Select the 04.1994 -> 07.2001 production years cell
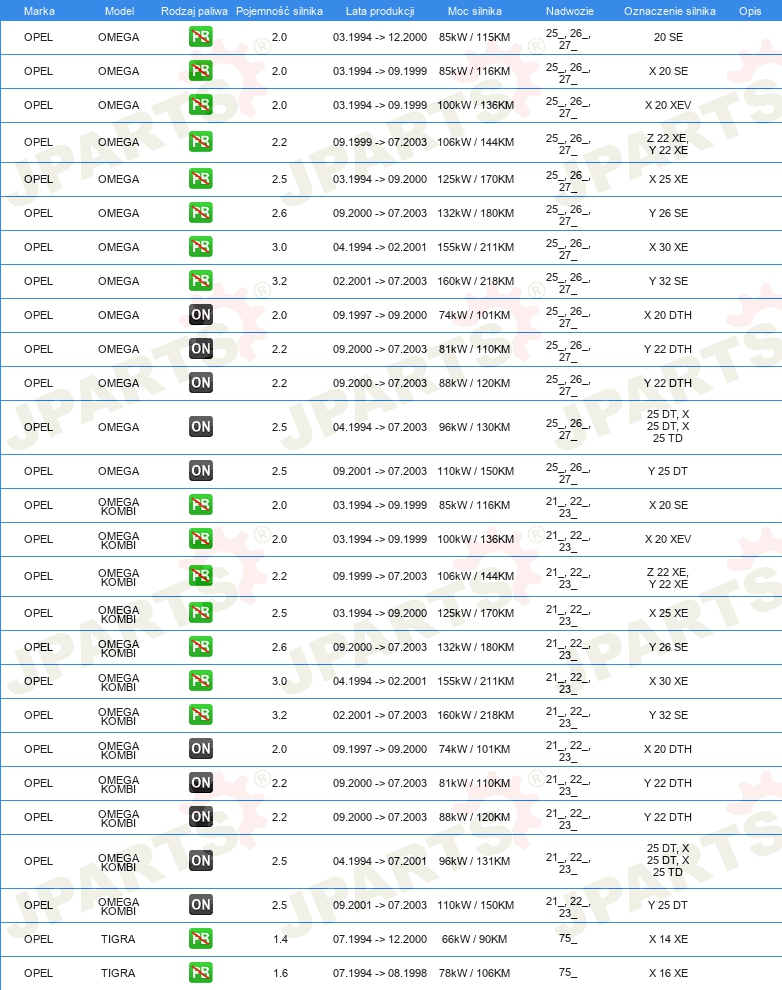 (380, 861)
